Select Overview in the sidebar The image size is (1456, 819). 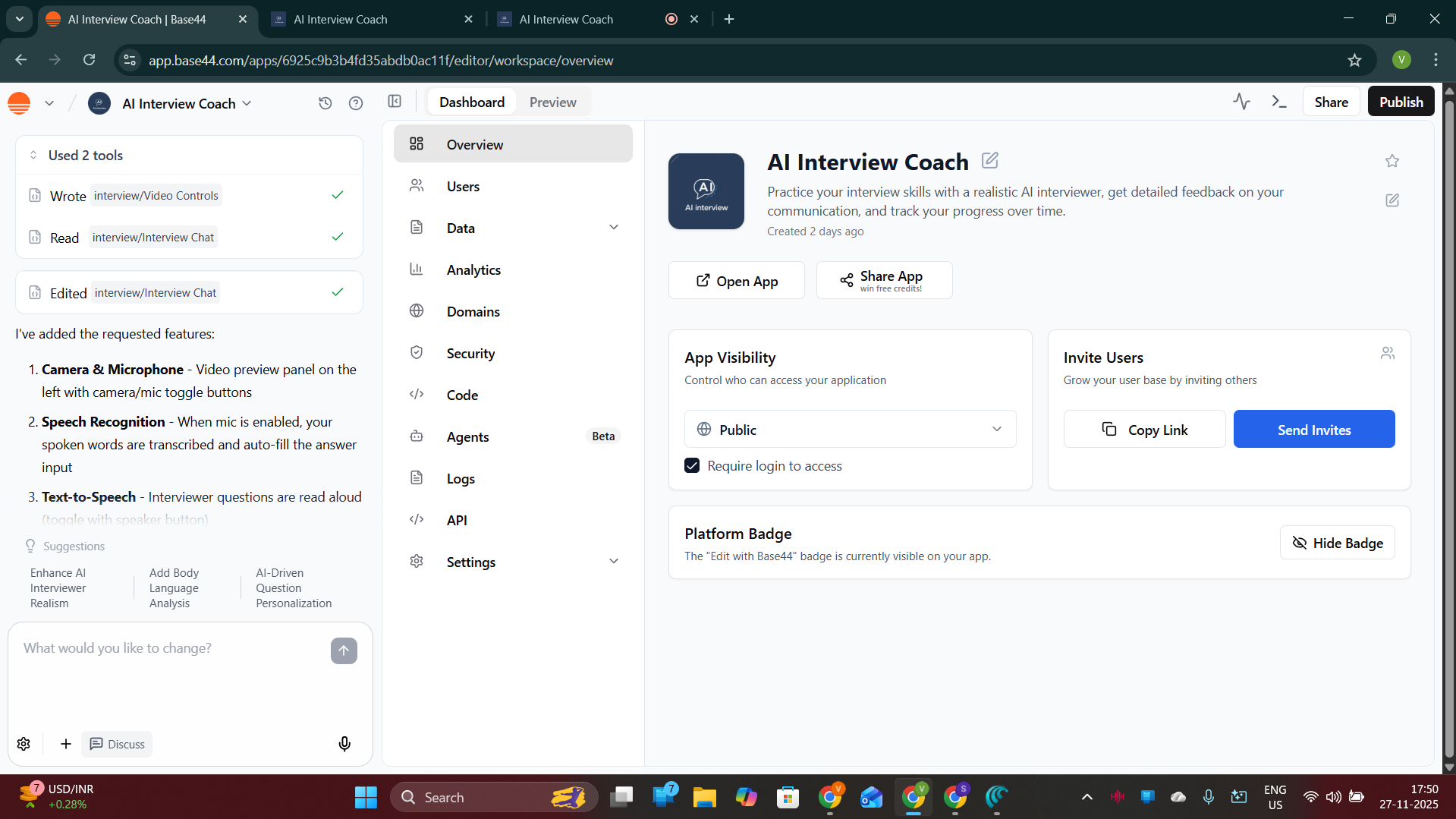tap(513, 144)
